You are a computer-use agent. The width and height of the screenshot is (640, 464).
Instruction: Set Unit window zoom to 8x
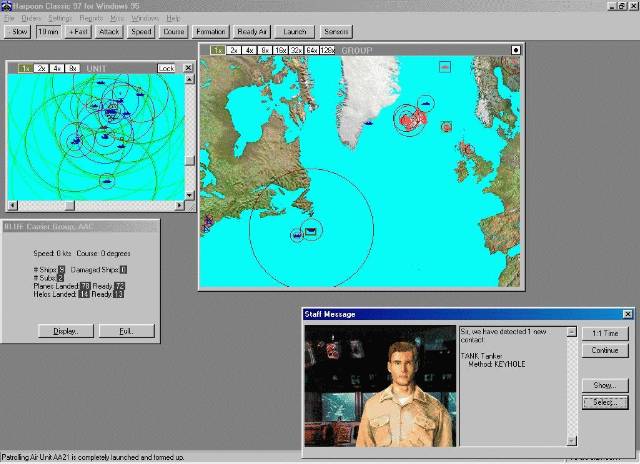73,68
